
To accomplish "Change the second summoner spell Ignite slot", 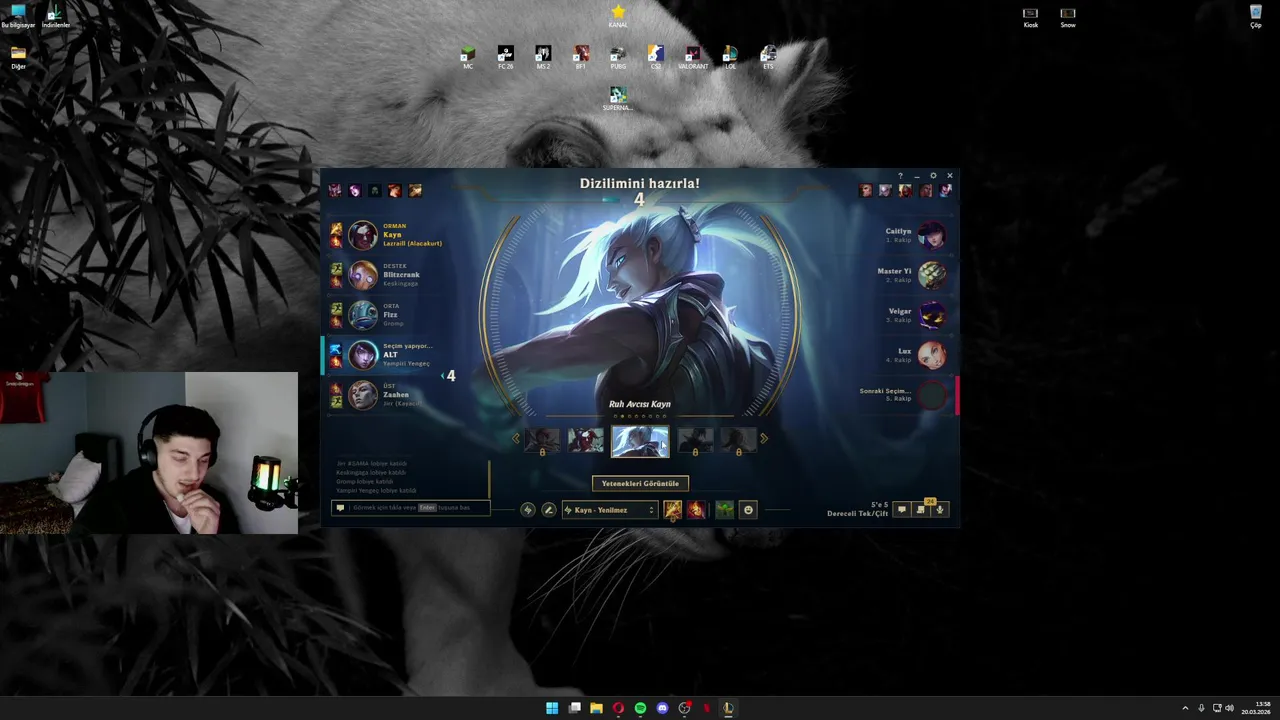I will click(696, 510).
